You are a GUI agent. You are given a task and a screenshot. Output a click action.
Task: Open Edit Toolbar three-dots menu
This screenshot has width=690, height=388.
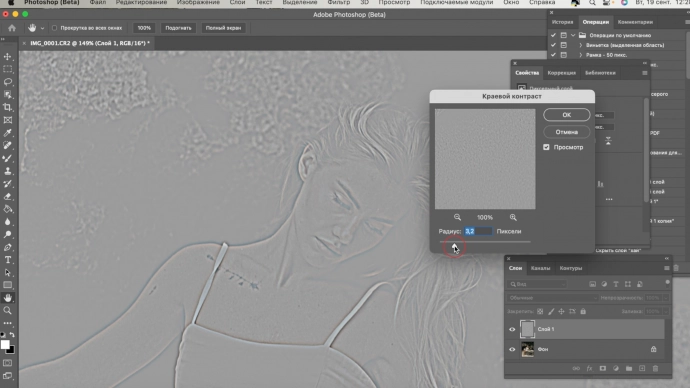click(7, 323)
